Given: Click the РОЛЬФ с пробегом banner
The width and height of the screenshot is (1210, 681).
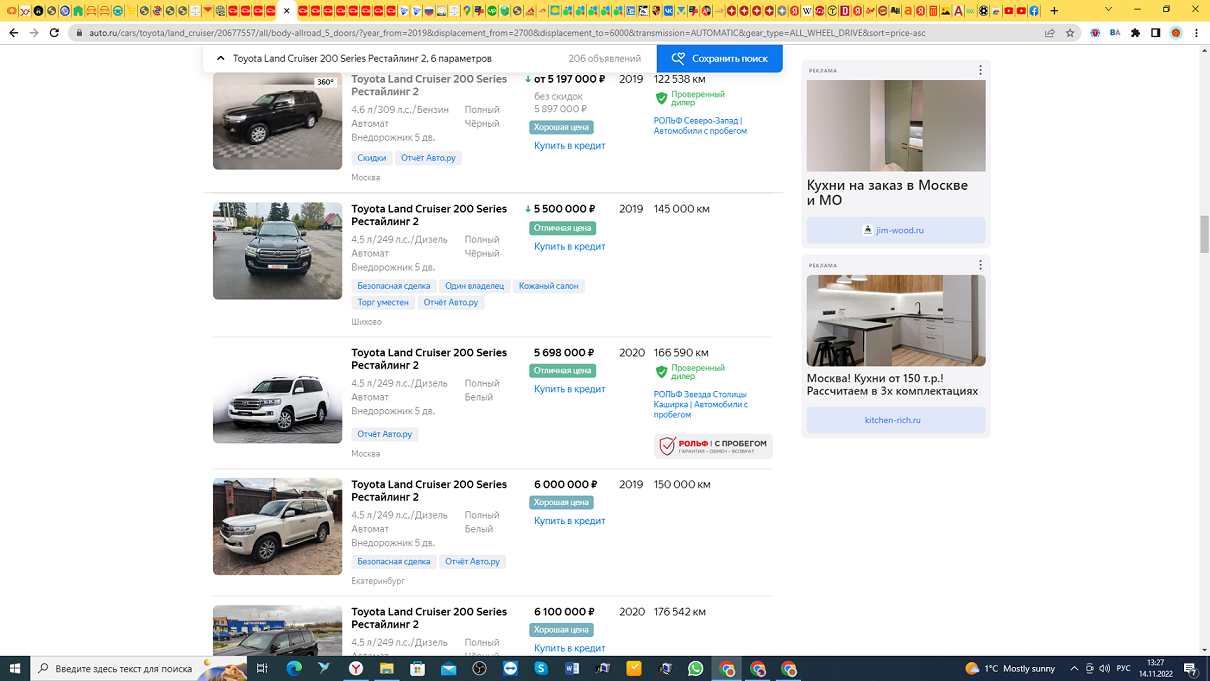Looking at the screenshot, I should point(713,446).
